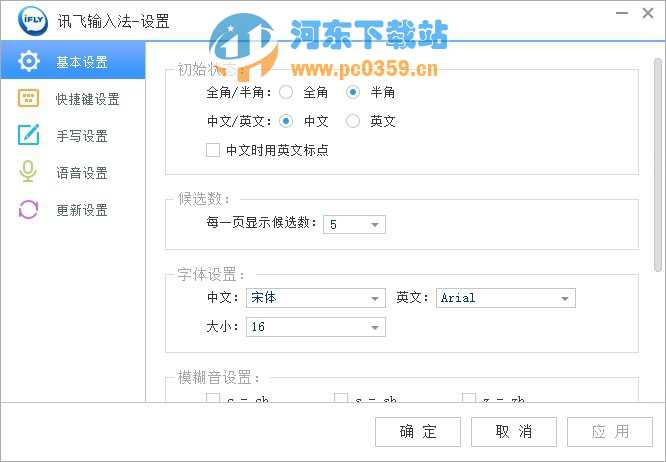Image resolution: width=666 pixels, height=462 pixels.
Task: Click the 应用 button
Action: point(610,432)
